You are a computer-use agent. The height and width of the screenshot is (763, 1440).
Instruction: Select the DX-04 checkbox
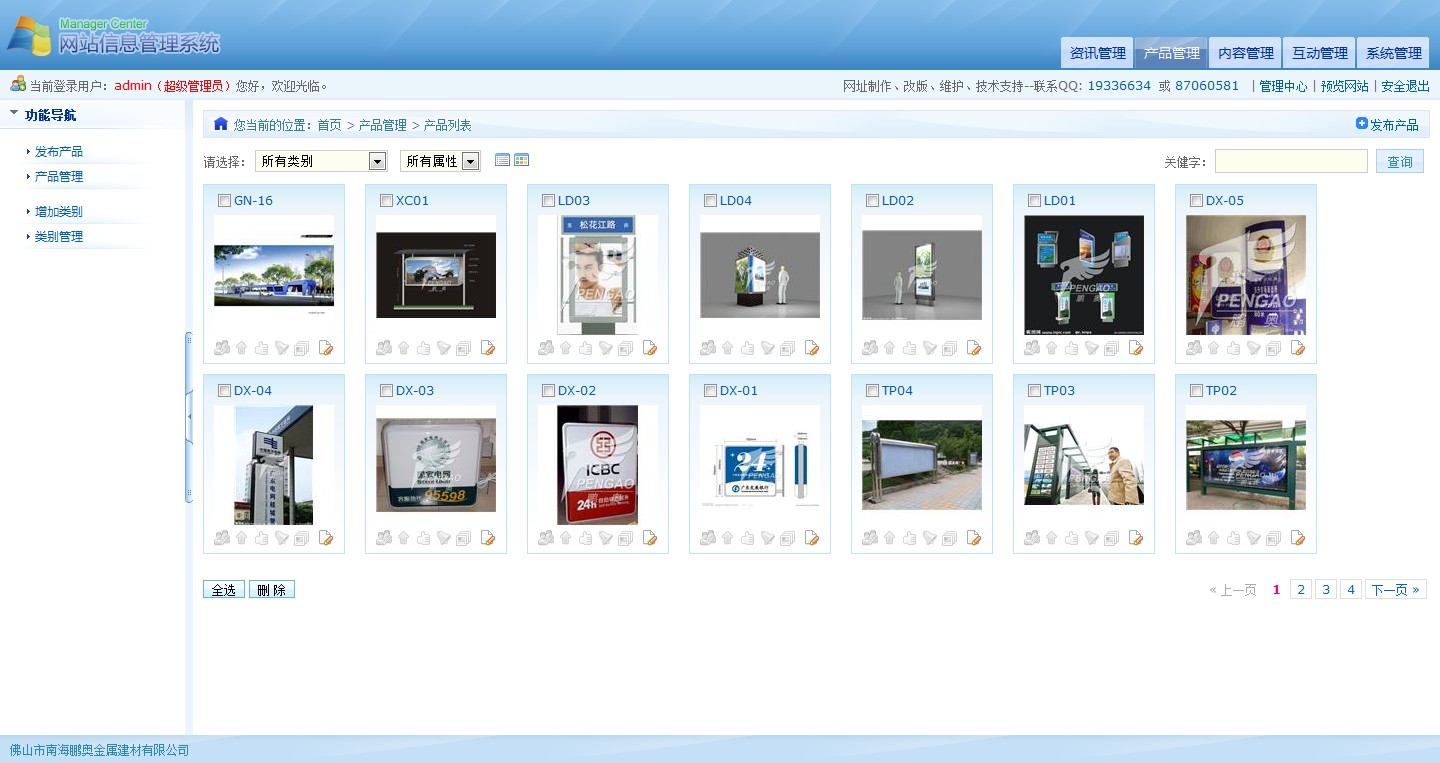click(224, 390)
